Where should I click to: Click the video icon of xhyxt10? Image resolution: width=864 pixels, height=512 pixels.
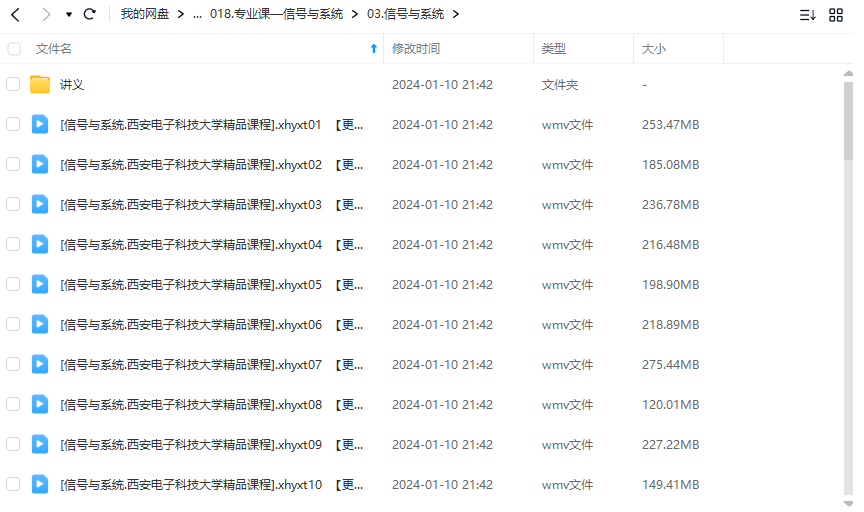[40, 484]
